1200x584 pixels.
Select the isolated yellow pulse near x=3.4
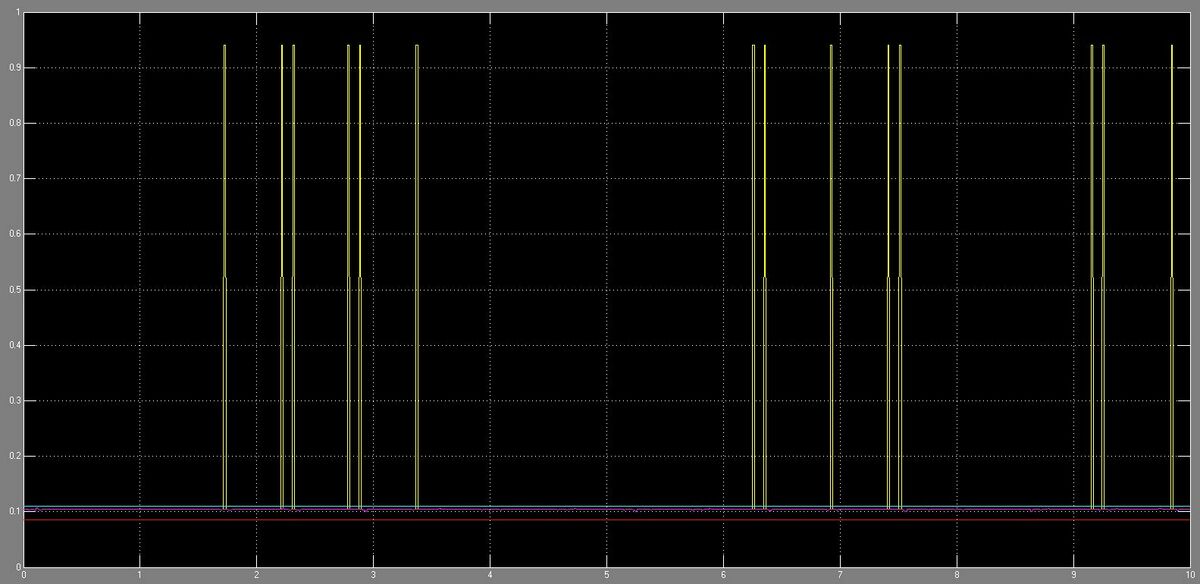click(x=417, y=200)
